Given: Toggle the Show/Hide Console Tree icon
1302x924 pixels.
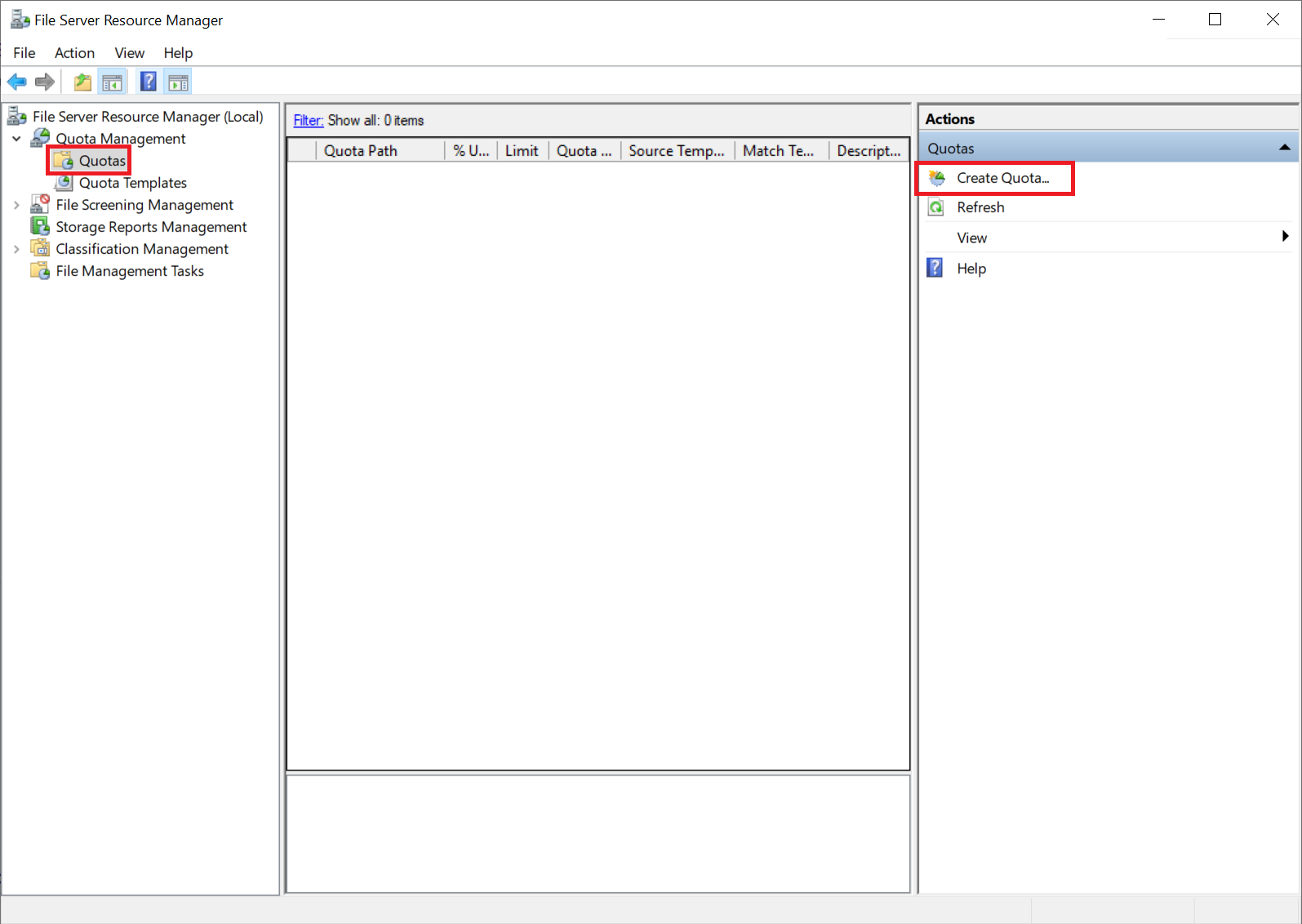Looking at the screenshot, I should point(112,82).
